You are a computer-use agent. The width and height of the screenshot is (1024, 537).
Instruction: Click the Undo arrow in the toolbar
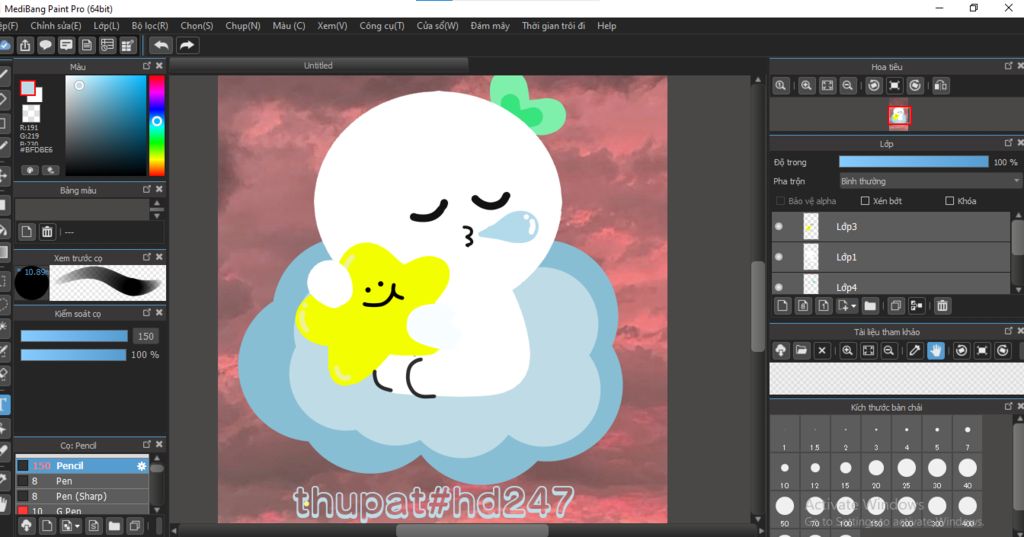pos(161,45)
